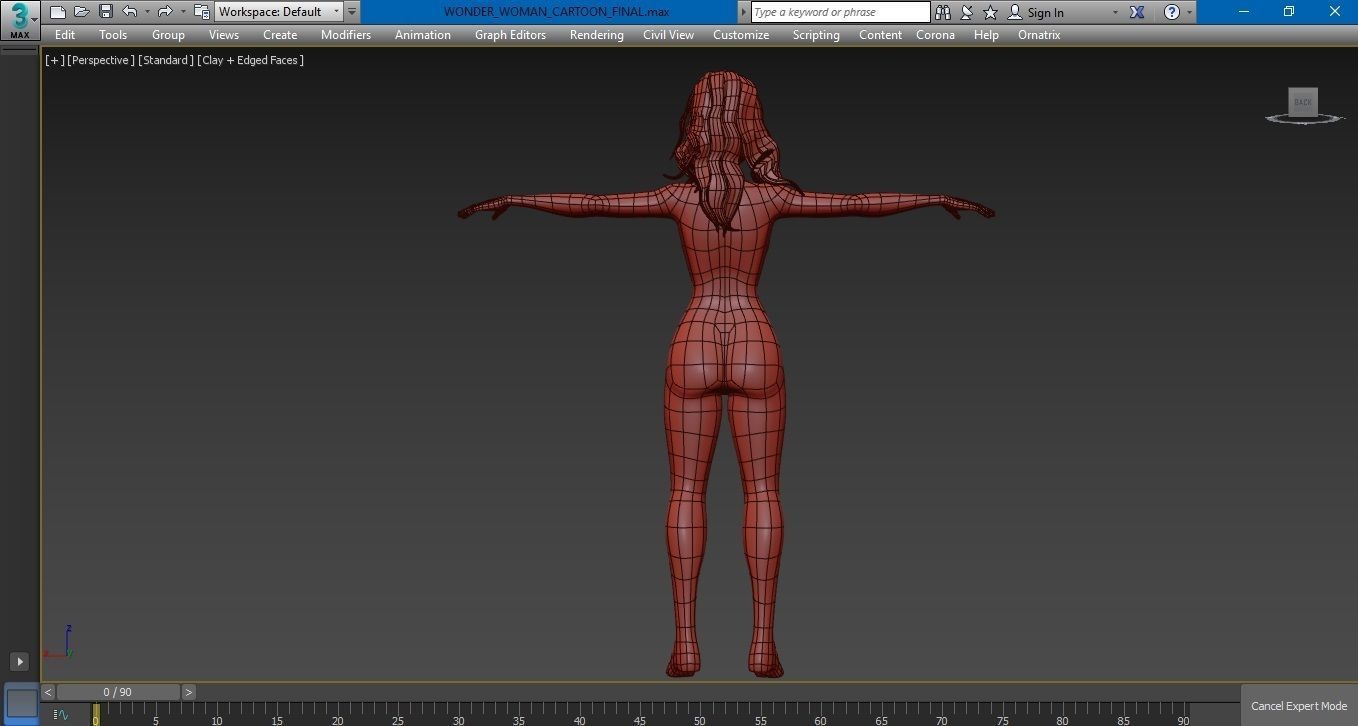1358x726 pixels.
Task: Open the 3ds Max application menu button
Action: [x=19, y=18]
